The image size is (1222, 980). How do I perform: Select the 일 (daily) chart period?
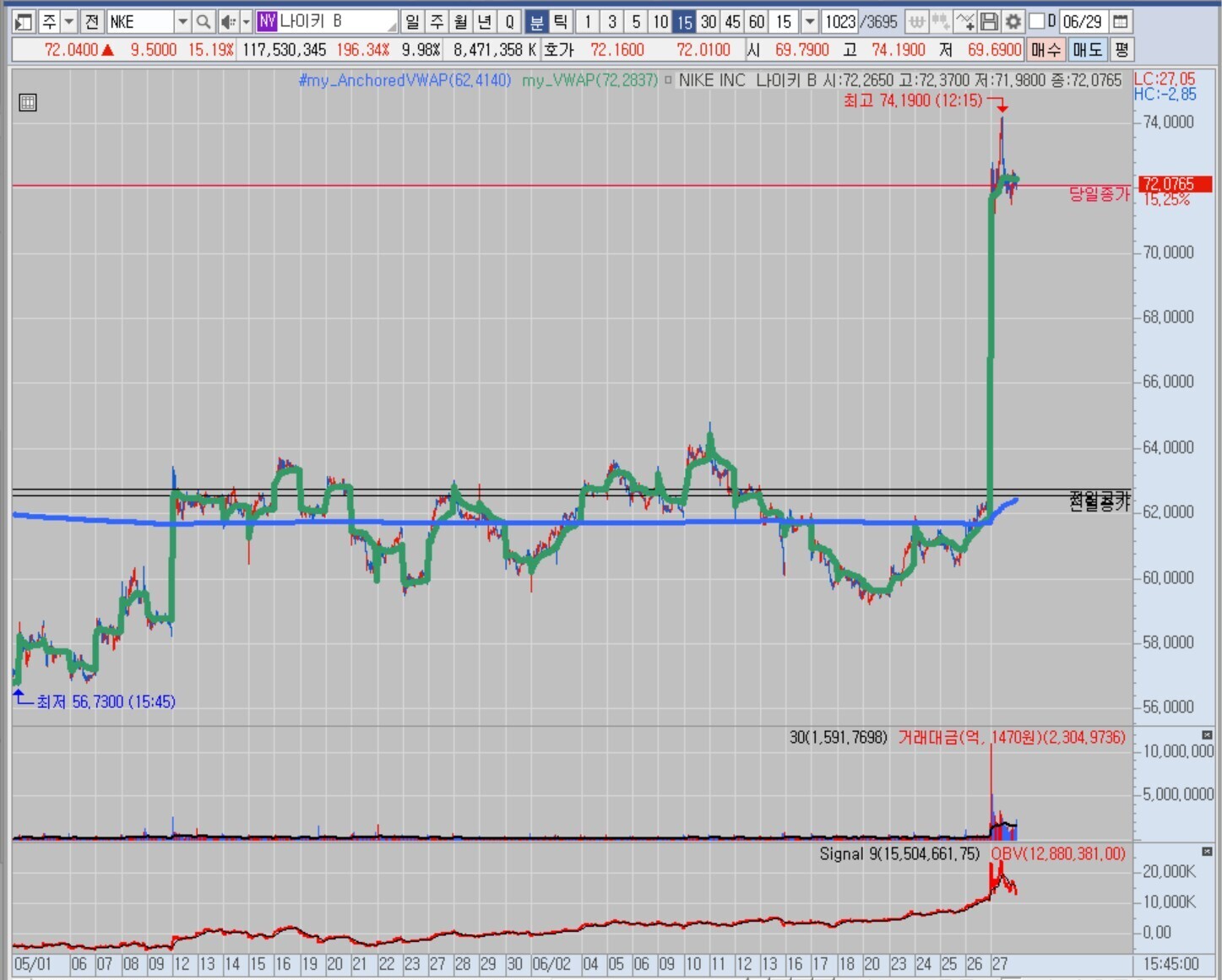tap(412, 21)
